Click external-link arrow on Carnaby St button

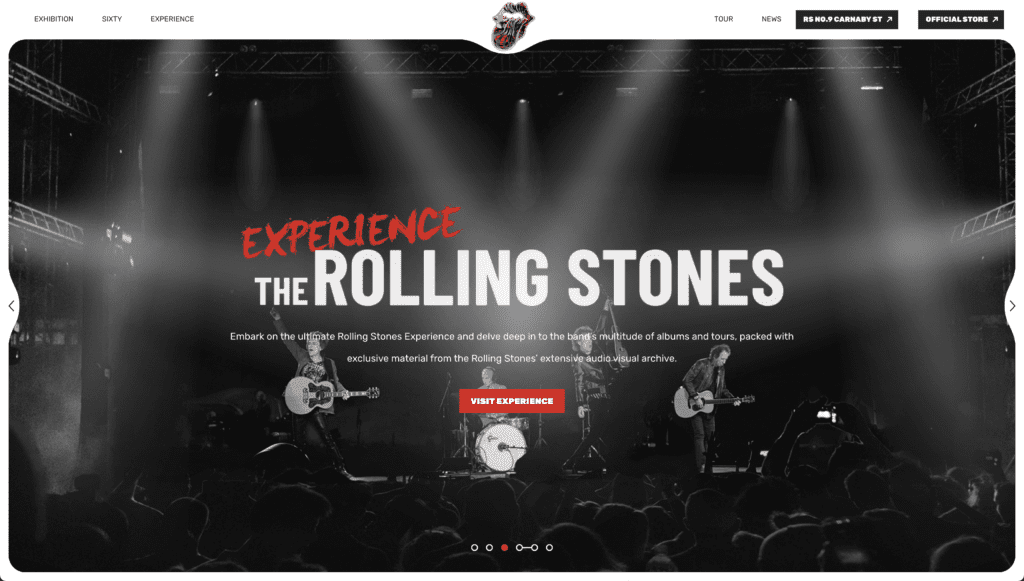(x=889, y=20)
